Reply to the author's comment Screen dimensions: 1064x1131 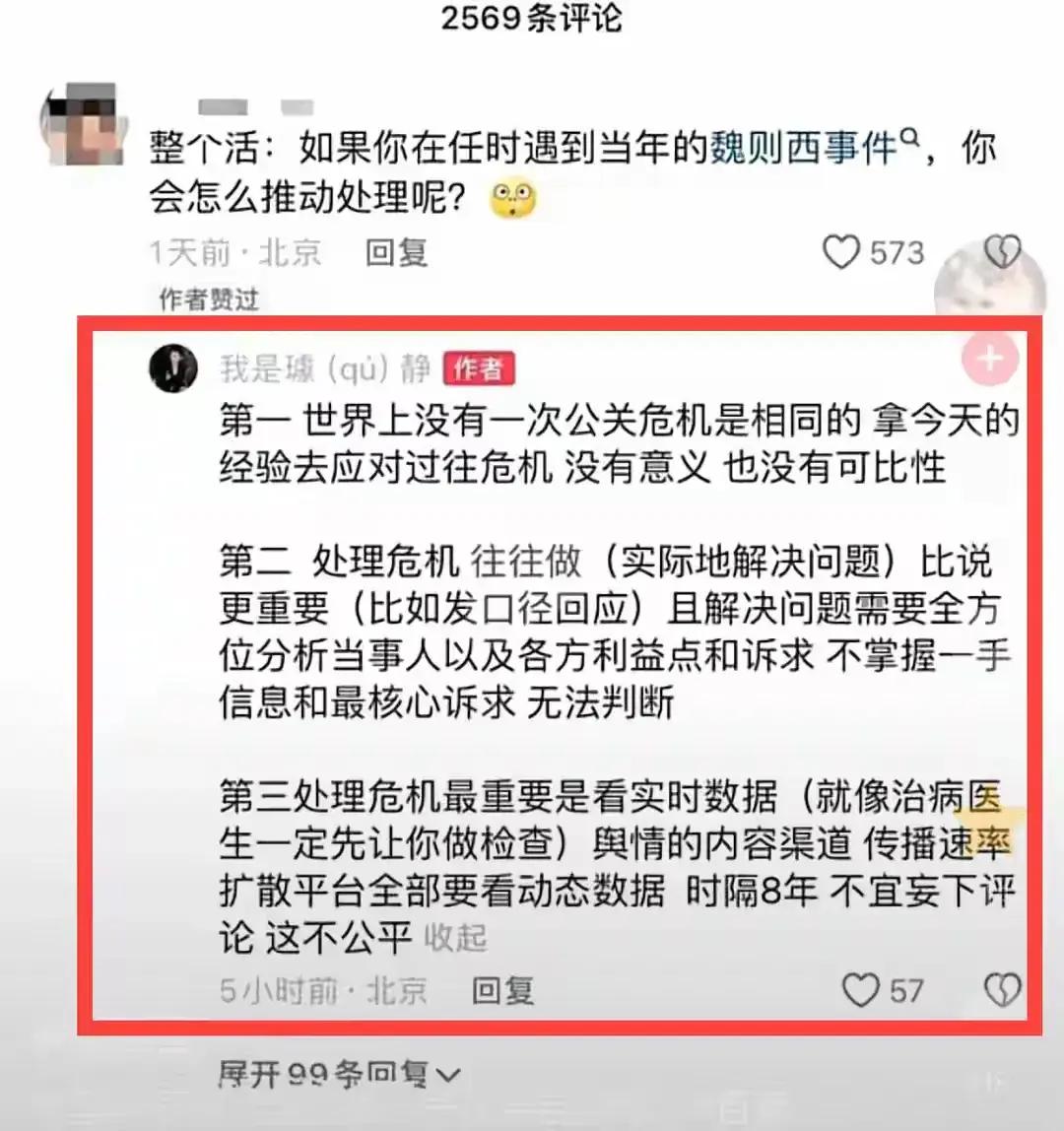point(502,990)
